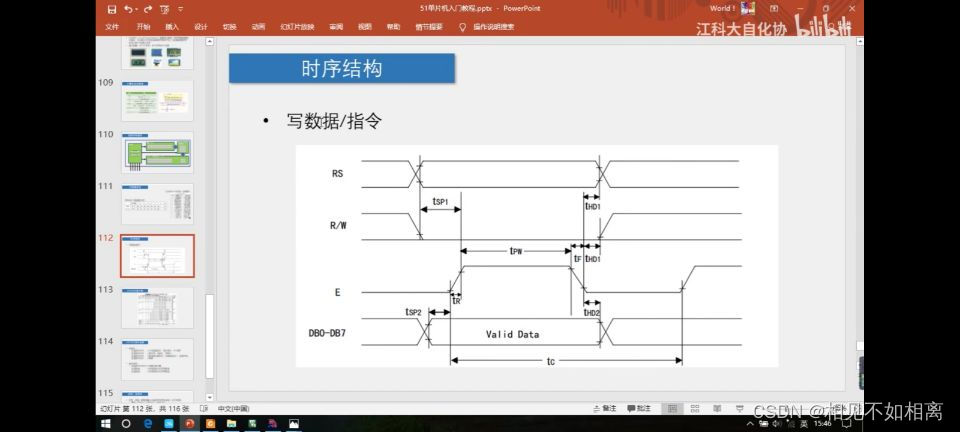Select slide 110 thumbnail
Viewport: 960px width, 432px height.
(x=157, y=152)
